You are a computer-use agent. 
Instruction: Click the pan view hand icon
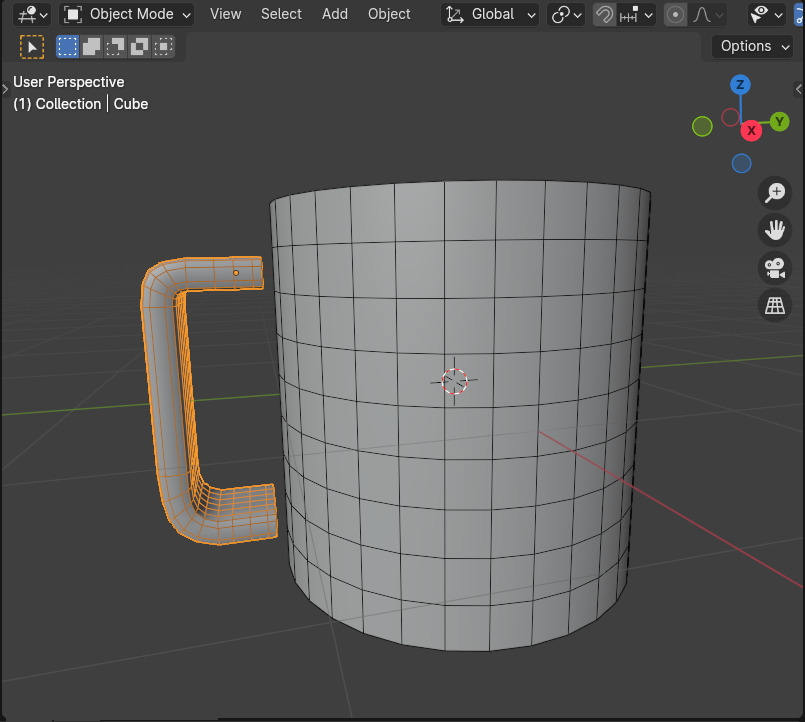pos(775,230)
